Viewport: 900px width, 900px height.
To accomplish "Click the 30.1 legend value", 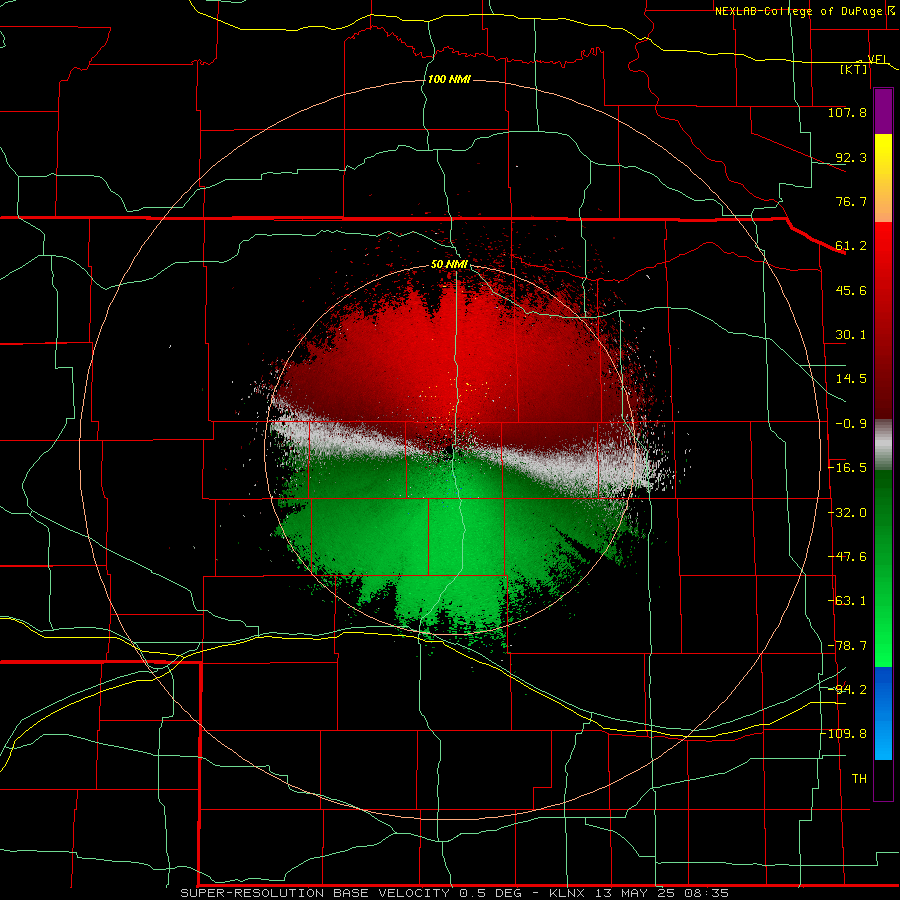I will click(851, 335).
